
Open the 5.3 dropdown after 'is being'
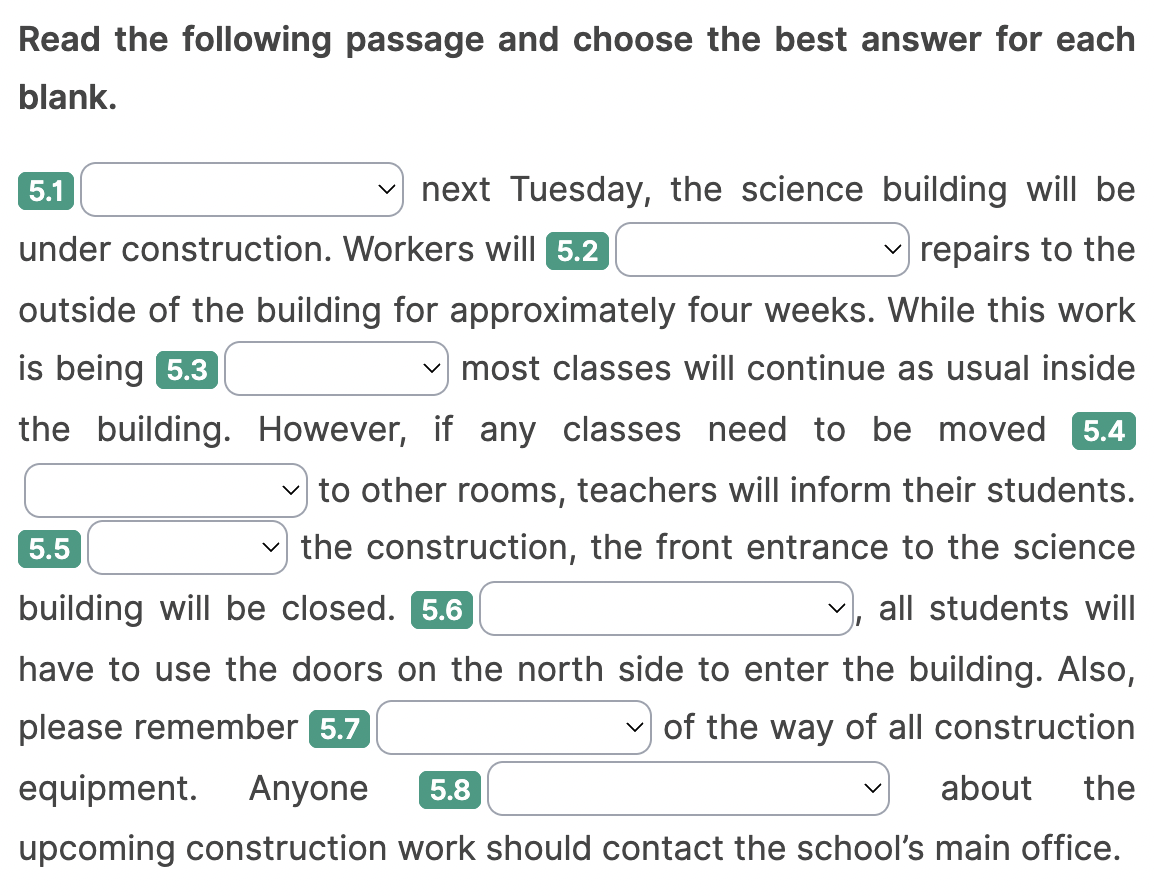point(337,369)
